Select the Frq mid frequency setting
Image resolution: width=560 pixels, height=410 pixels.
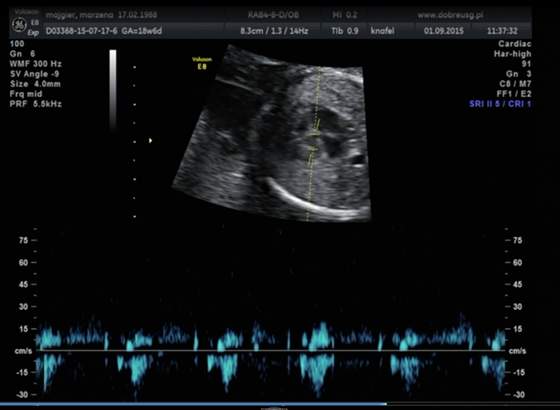point(26,94)
